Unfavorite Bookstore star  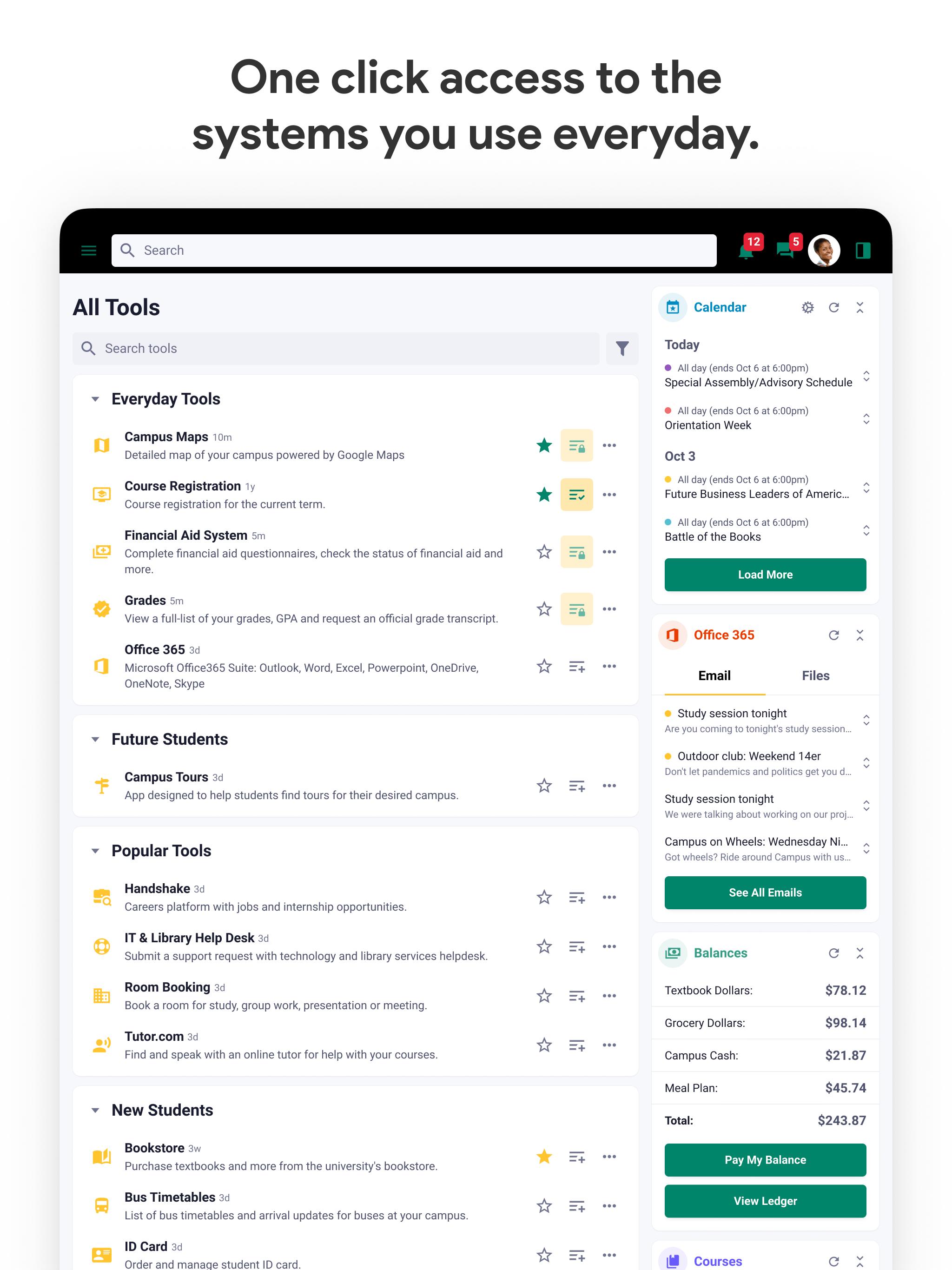click(x=544, y=1157)
